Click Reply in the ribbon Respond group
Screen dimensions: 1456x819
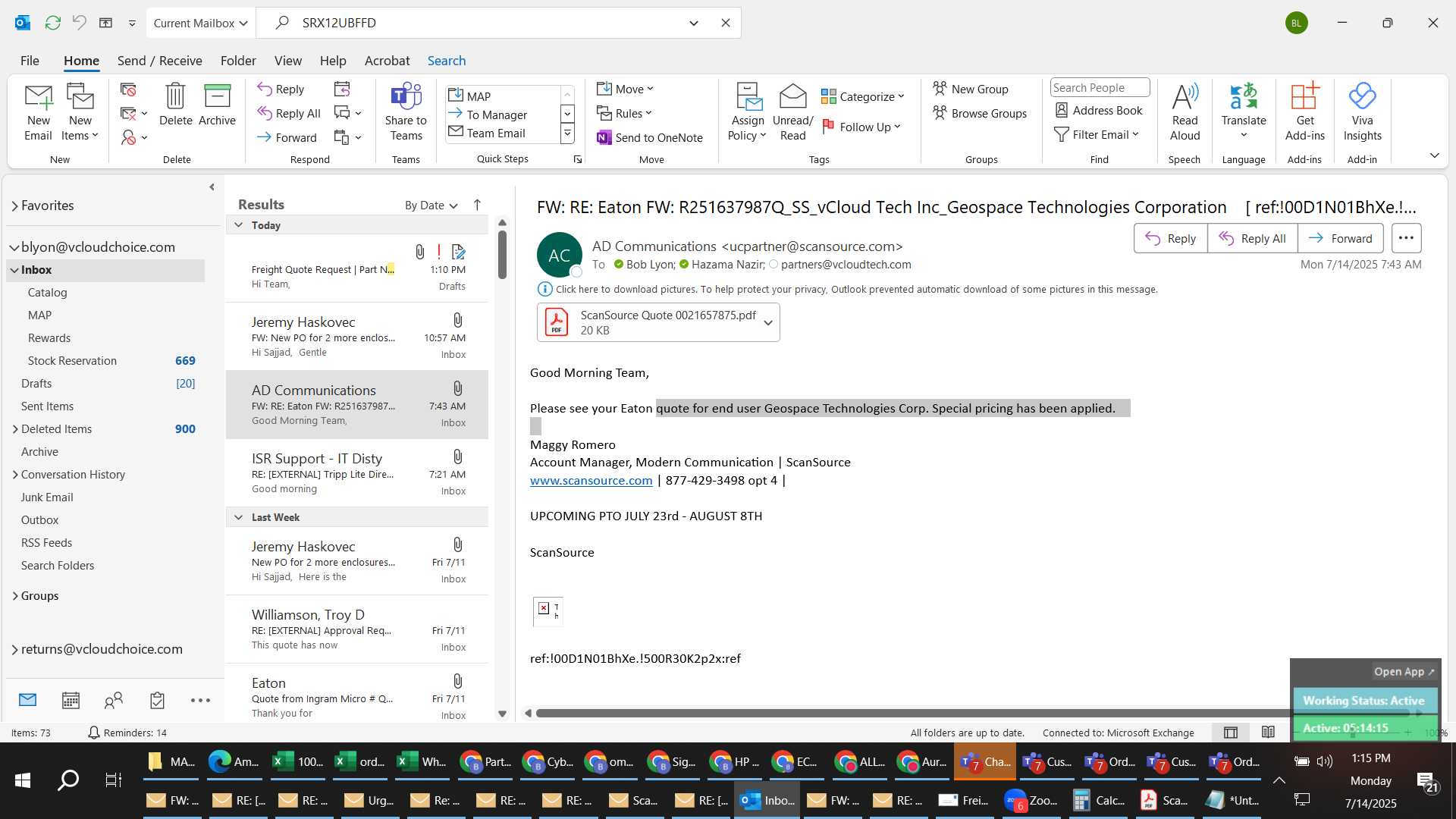281,89
